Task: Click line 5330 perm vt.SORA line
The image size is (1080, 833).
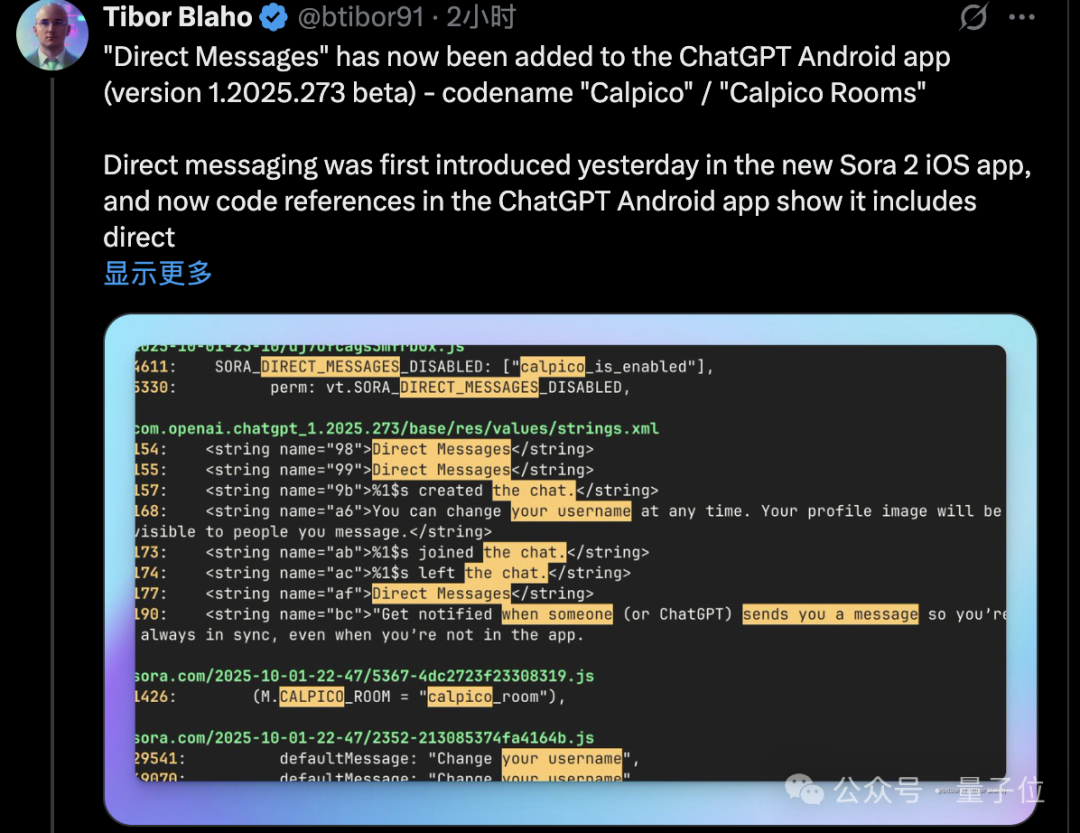Action: (x=382, y=387)
